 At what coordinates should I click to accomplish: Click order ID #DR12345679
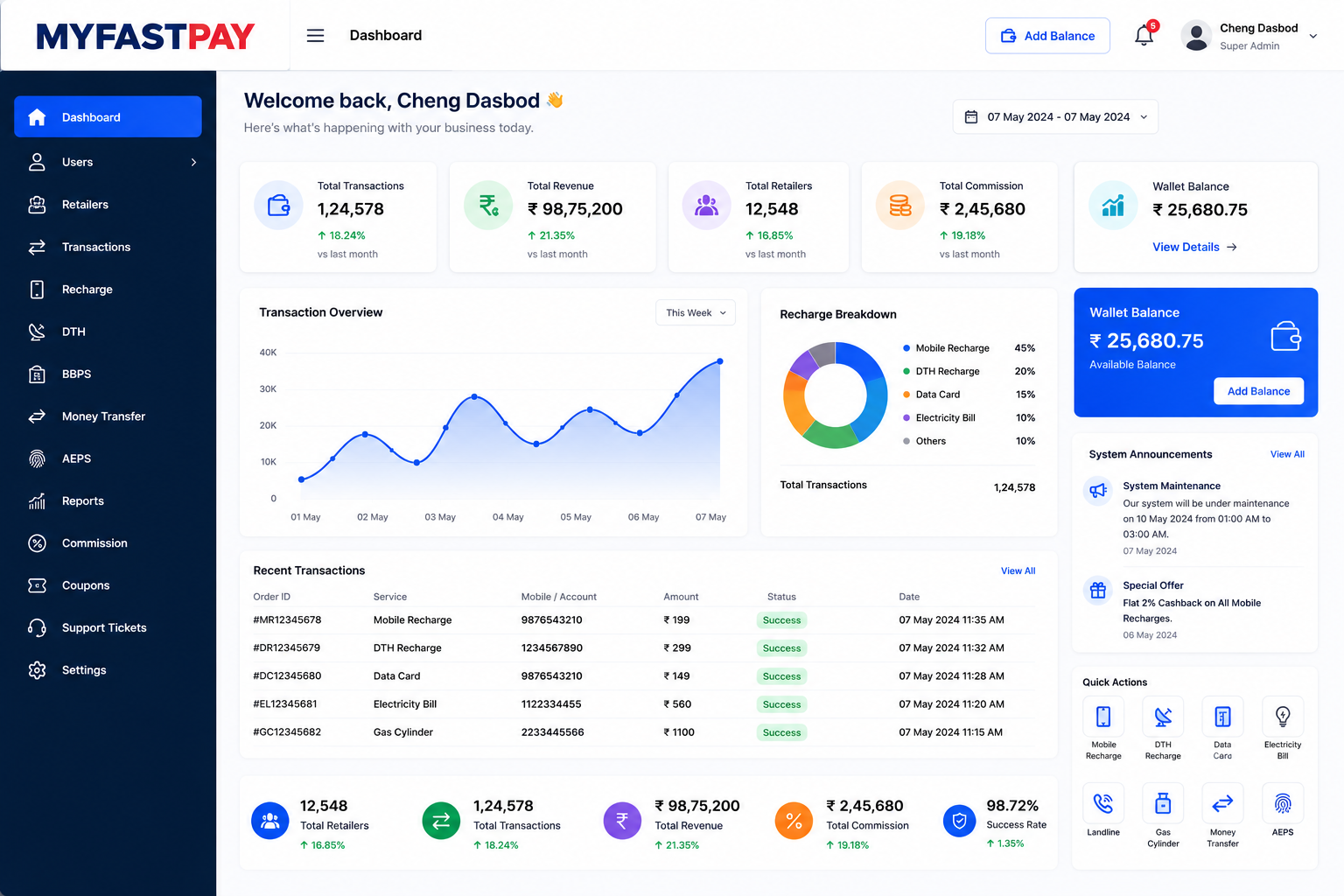(x=286, y=647)
